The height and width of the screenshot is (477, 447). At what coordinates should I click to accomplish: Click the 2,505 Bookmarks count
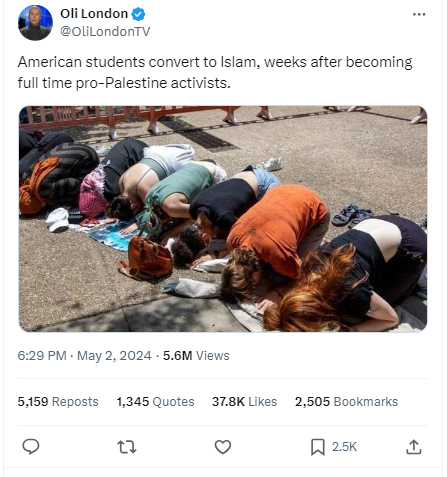[346, 402]
